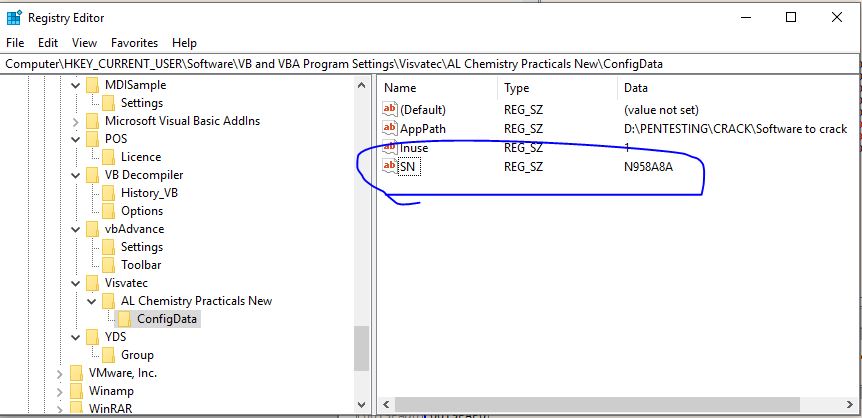Click the AppPath string value icon
The height and width of the screenshot is (418, 862).
(389, 129)
